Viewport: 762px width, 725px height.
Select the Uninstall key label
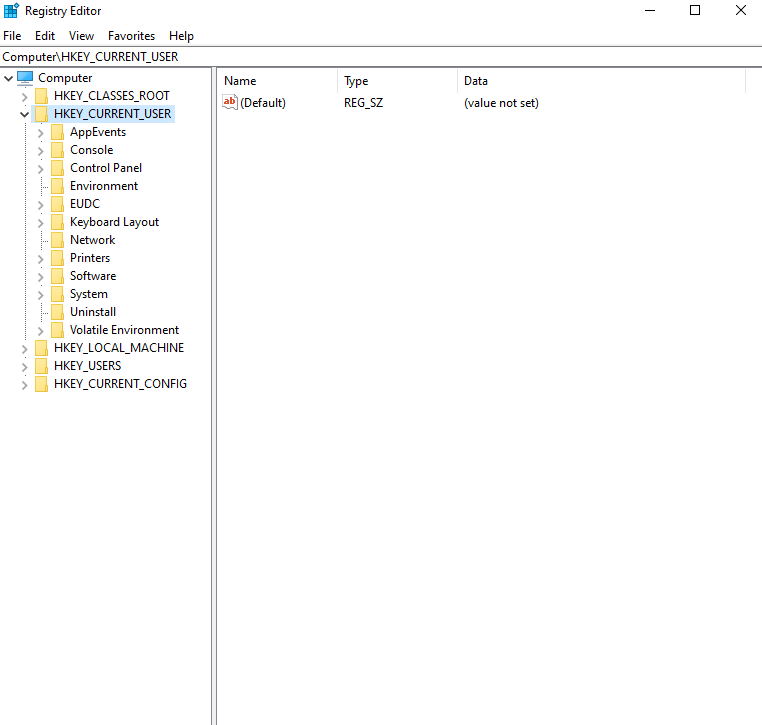coord(93,311)
